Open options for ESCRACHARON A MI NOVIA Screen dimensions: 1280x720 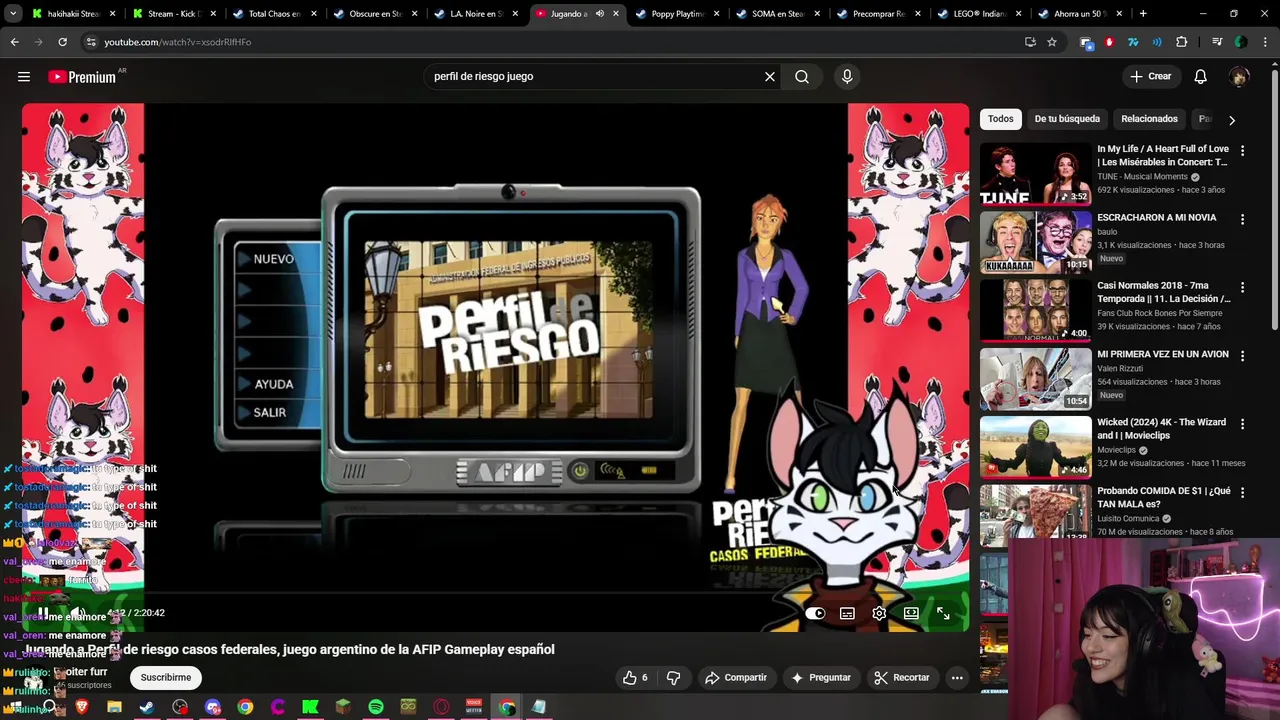pos(1242,219)
